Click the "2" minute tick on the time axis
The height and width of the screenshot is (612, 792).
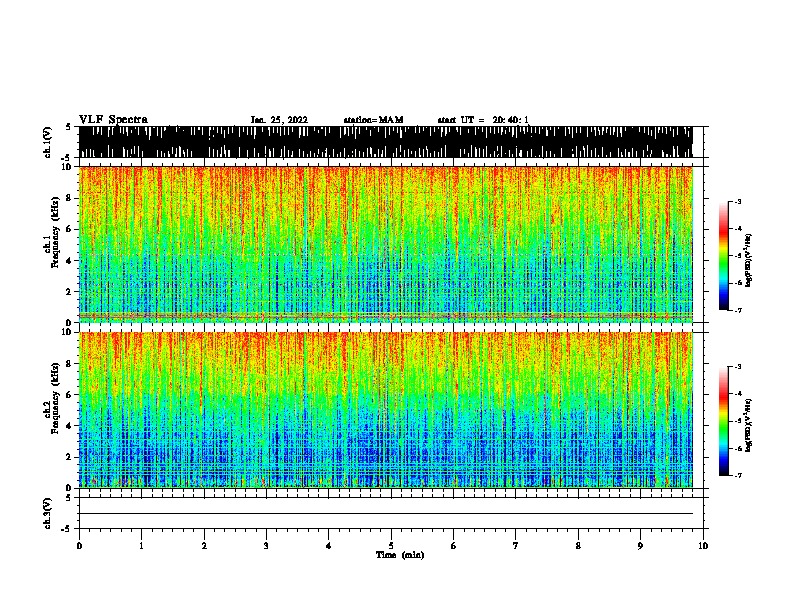coord(204,546)
